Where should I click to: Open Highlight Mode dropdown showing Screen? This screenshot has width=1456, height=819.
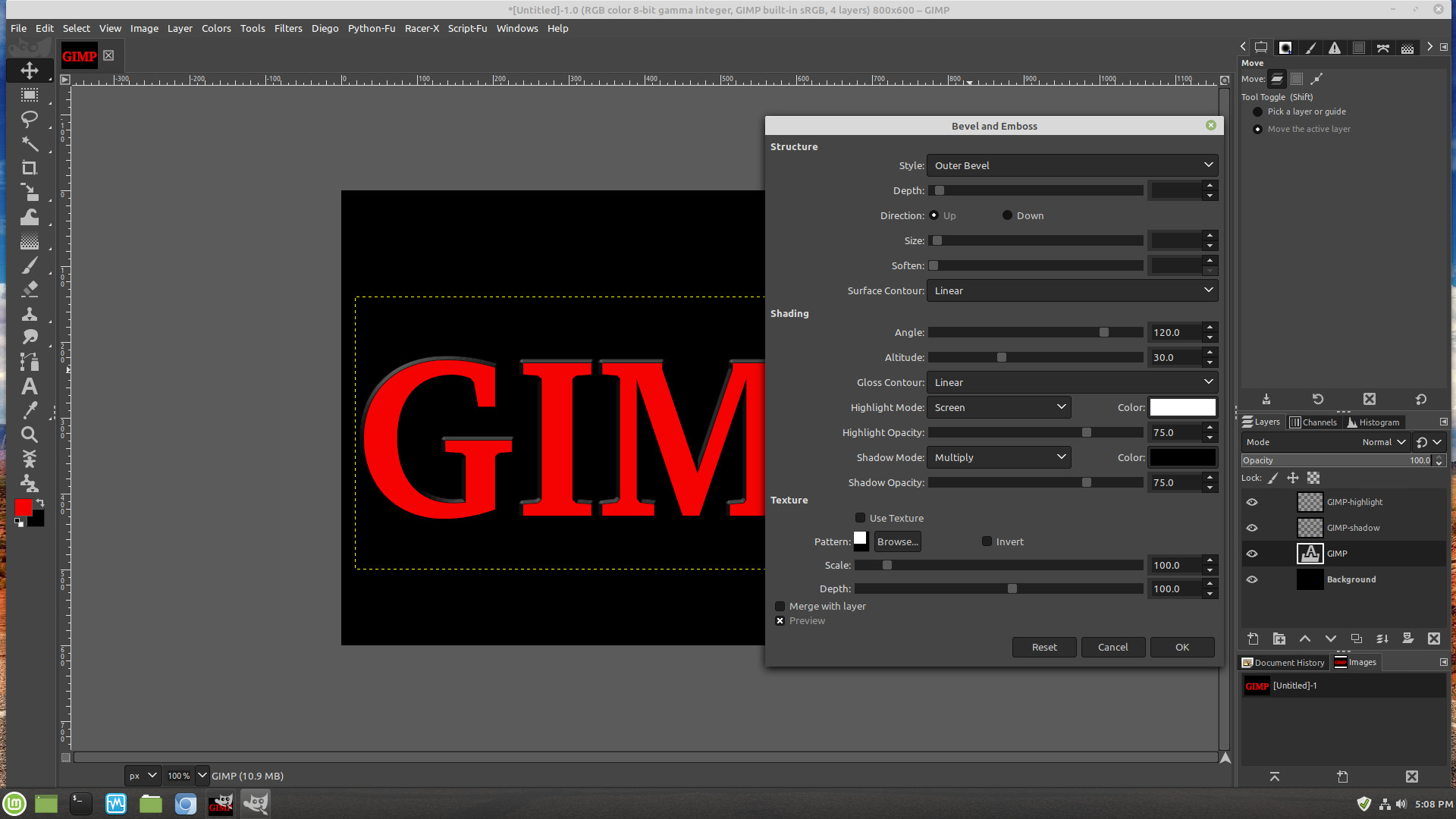click(999, 407)
